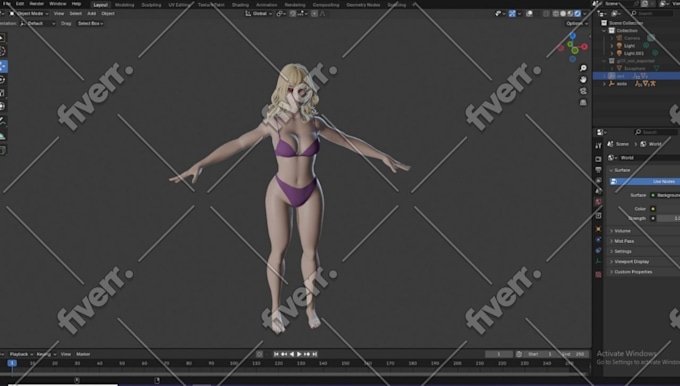Select the Select Box tool in left toolbar
The image size is (680, 386).
pyautogui.click(x=2, y=38)
